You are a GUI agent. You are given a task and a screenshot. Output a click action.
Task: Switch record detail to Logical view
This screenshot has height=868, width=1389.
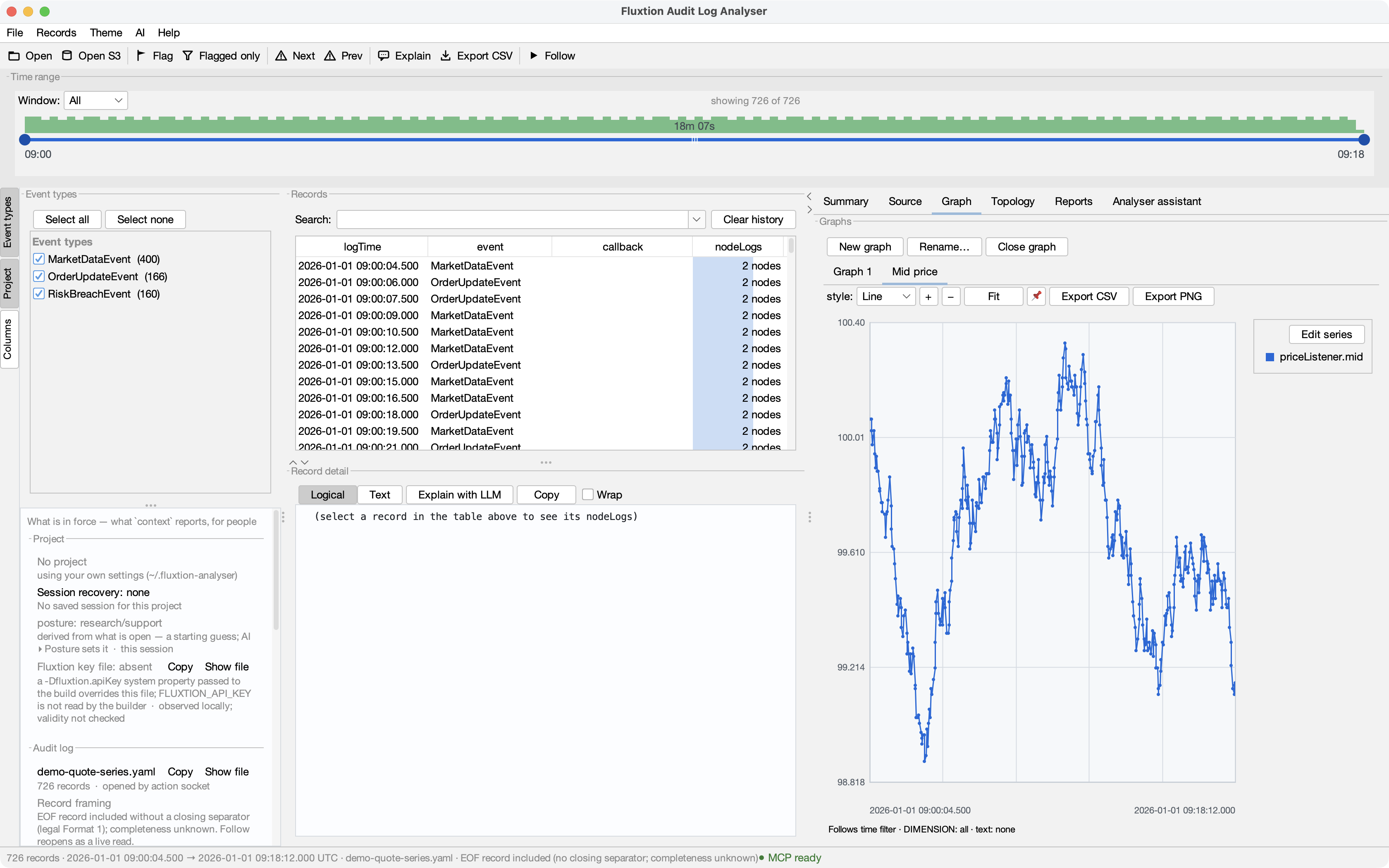click(327, 494)
